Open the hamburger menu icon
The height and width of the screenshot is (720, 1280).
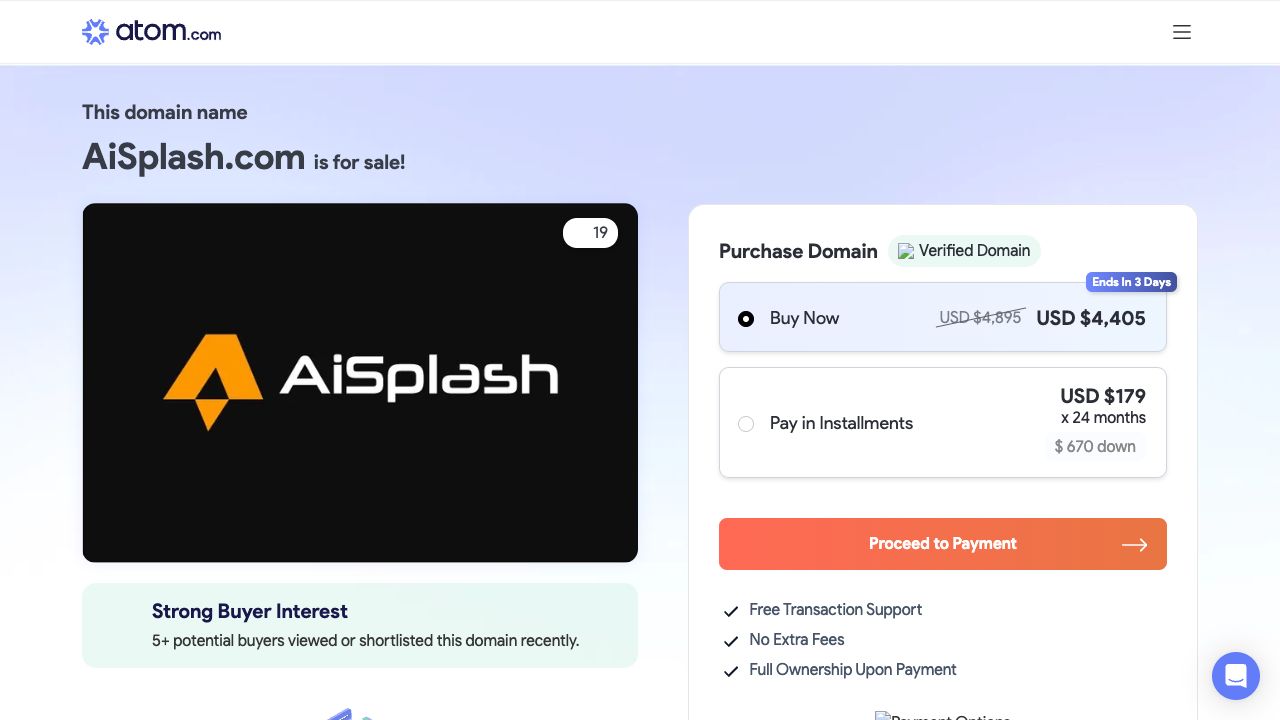[x=1181, y=32]
